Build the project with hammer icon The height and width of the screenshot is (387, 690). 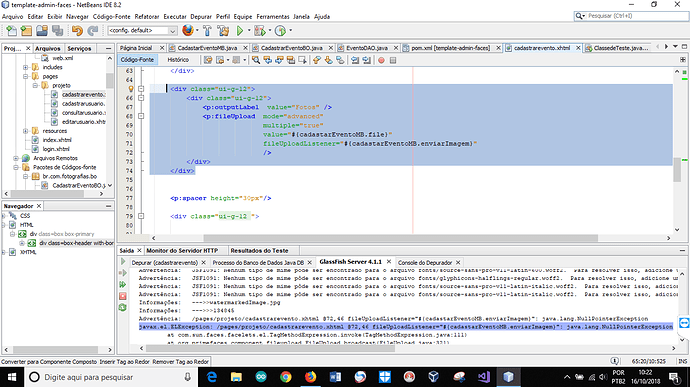tap(207, 30)
